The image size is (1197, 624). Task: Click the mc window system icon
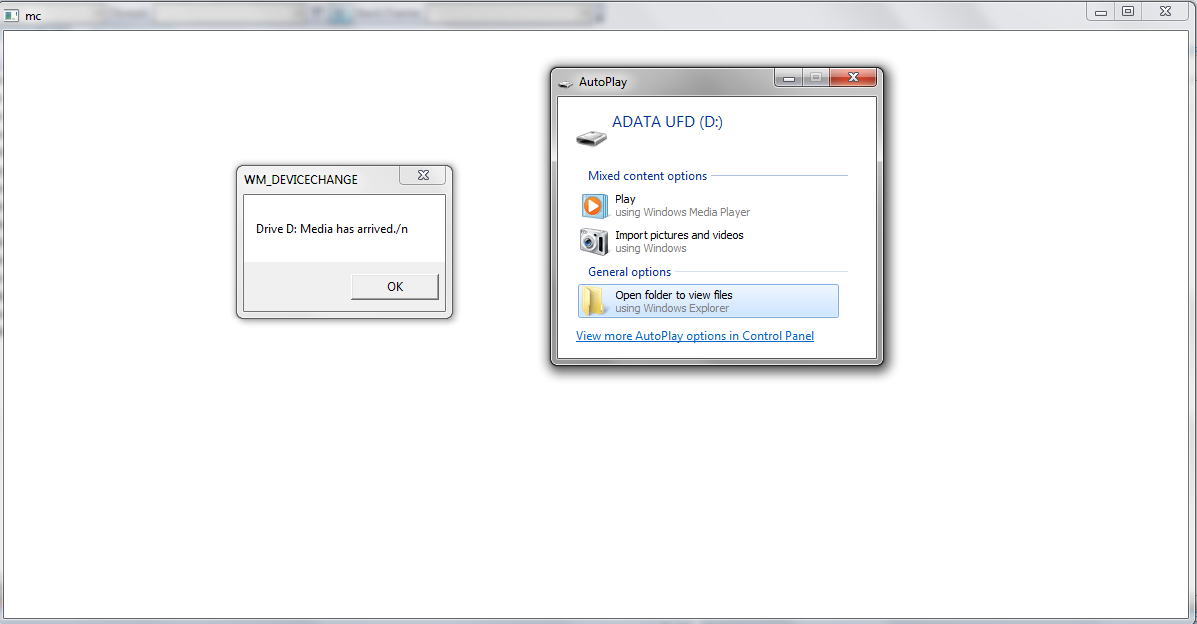[x=11, y=15]
